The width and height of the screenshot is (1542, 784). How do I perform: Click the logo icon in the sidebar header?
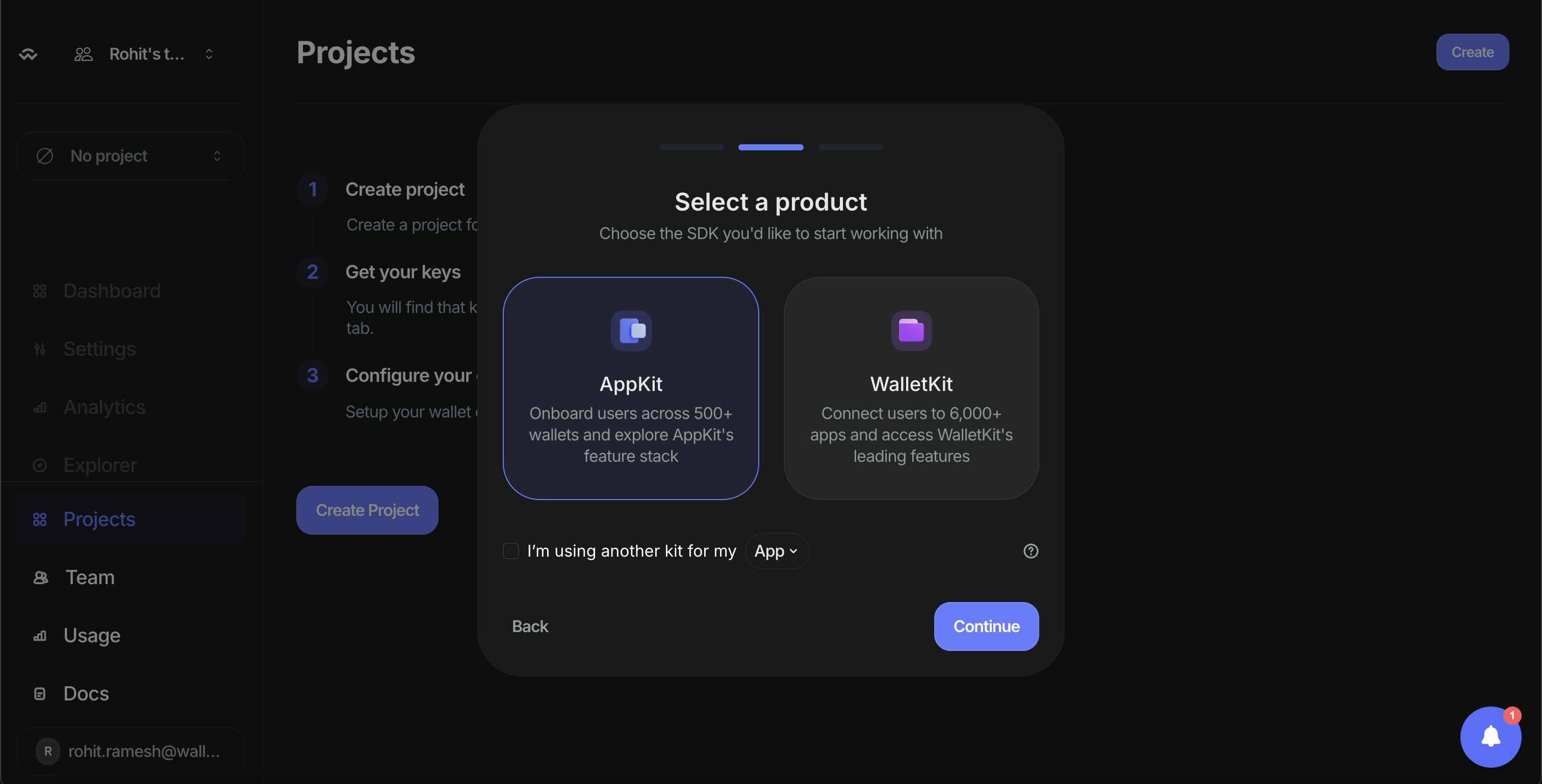[x=28, y=55]
